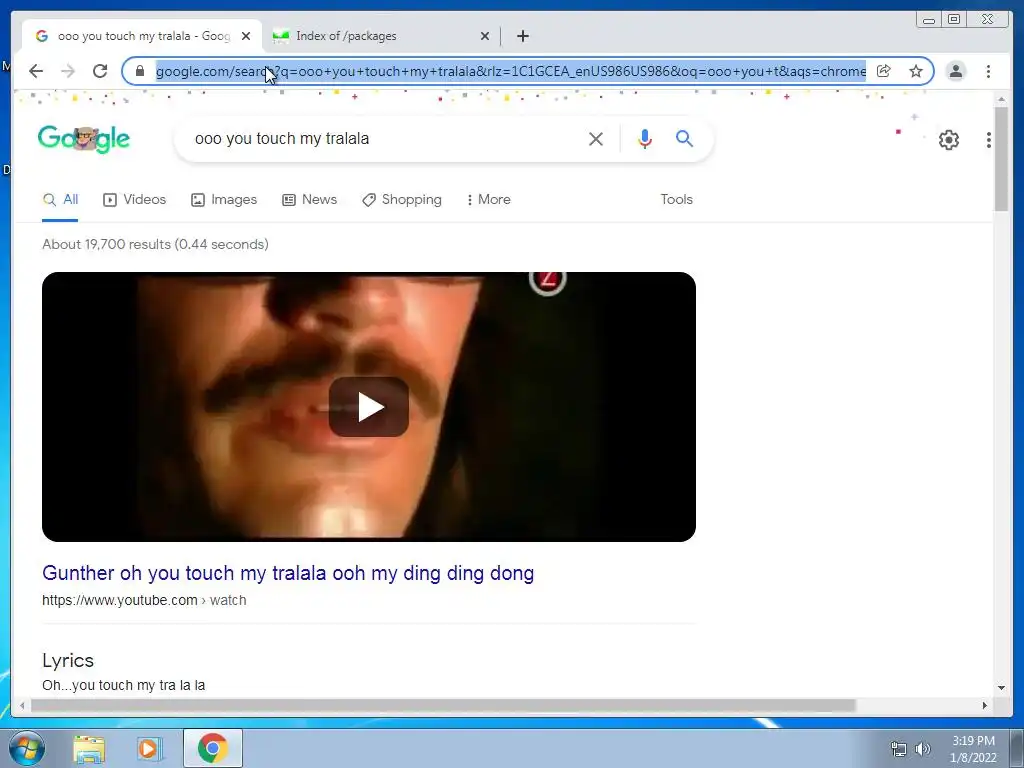Switch to News results
Image resolution: width=1024 pixels, height=768 pixels.
point(310,200)
